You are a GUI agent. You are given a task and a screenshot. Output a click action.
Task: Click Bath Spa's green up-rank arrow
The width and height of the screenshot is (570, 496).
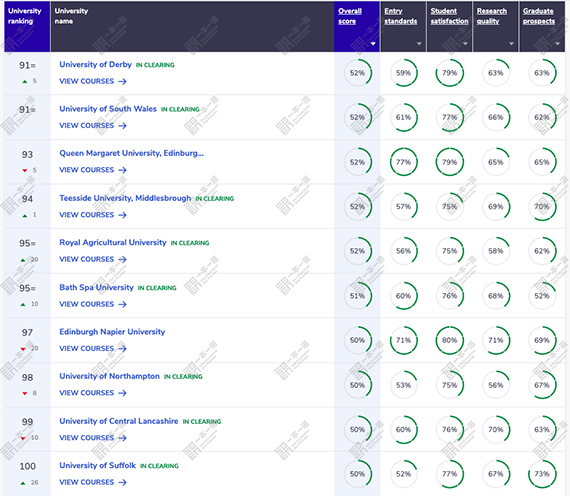[23, 304]
